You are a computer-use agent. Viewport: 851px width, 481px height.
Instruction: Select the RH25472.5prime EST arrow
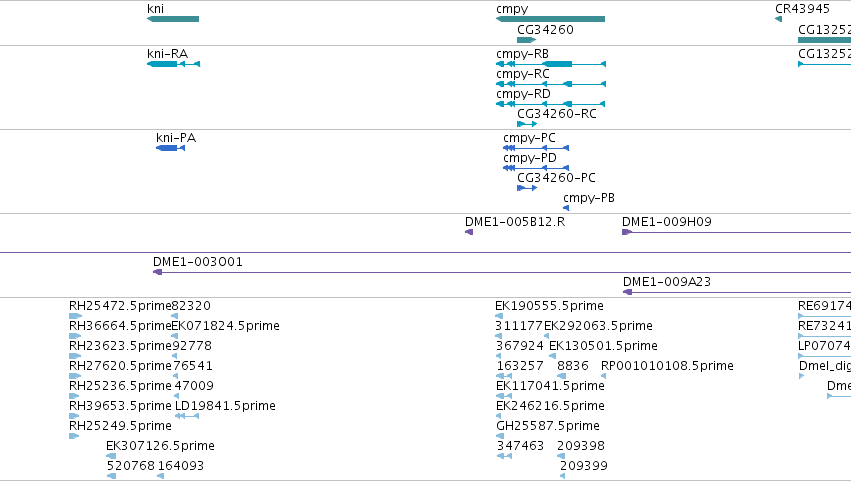[x=75, y=315]
